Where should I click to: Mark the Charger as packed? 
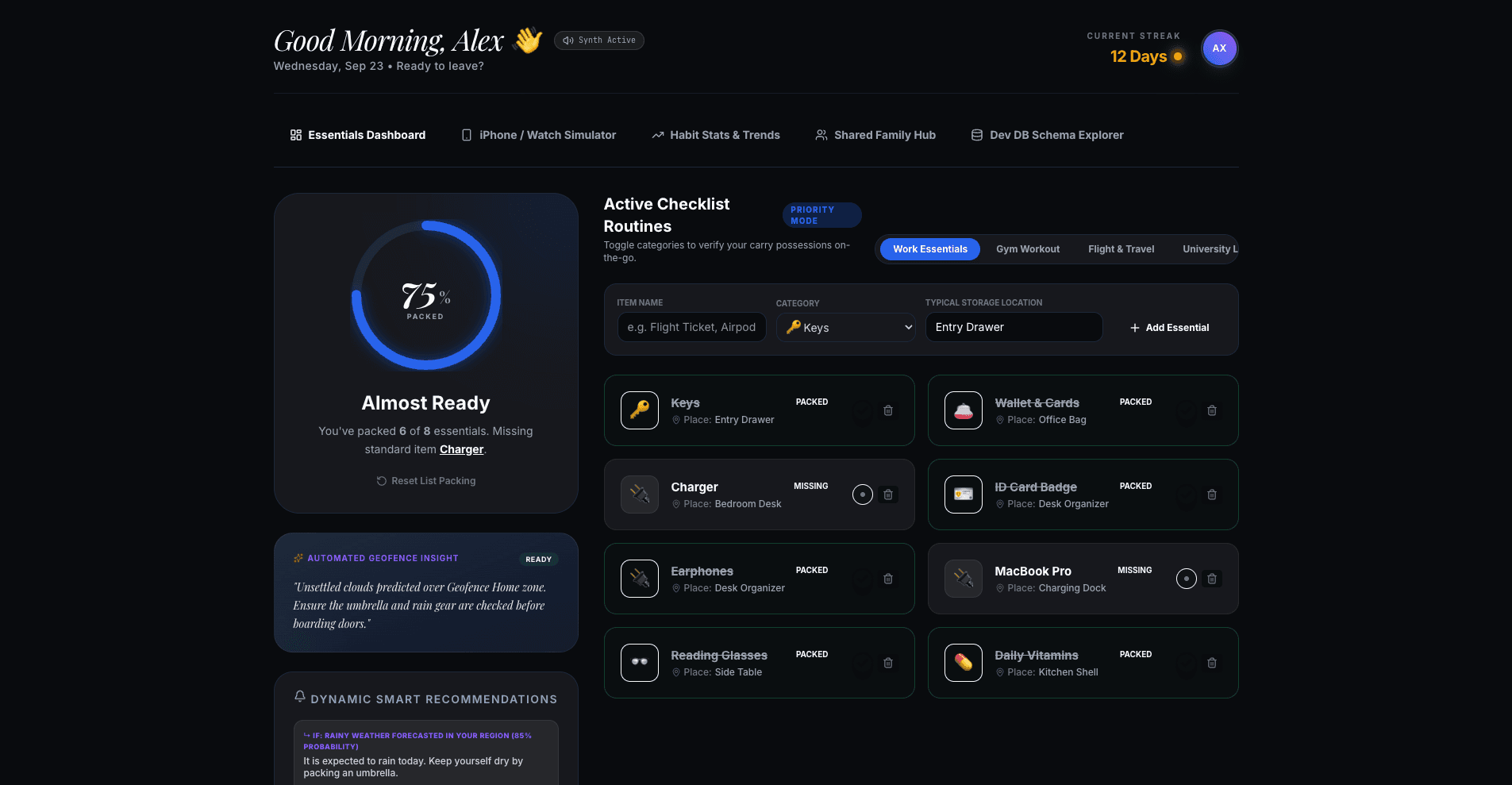(x=863, y=494)
